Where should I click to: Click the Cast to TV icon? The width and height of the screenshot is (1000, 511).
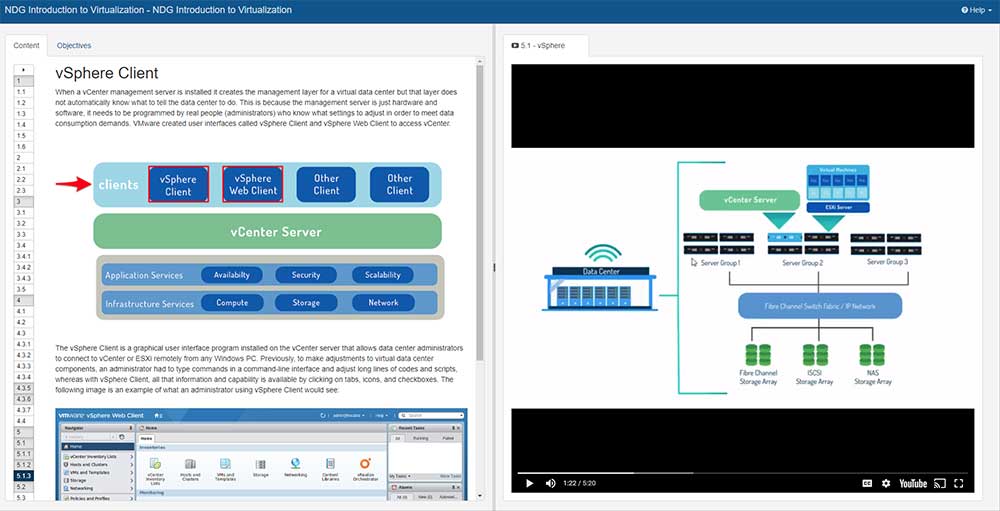point(939,483)
